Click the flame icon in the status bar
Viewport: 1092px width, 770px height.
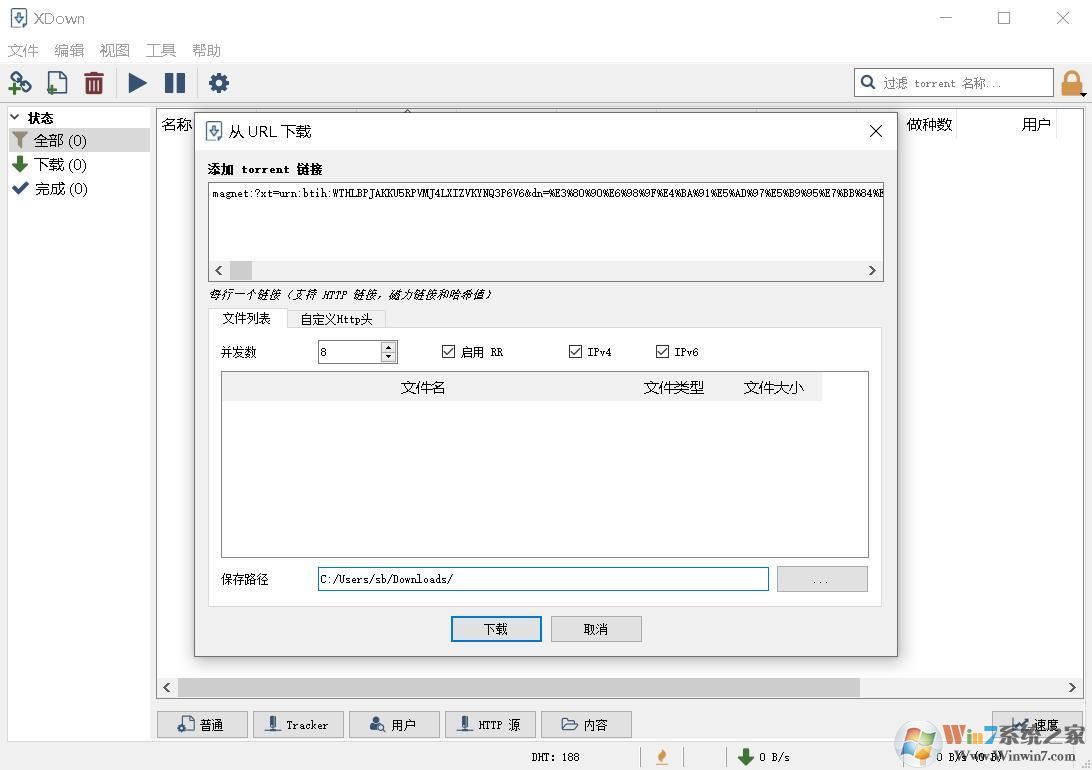tap(662, 756)
